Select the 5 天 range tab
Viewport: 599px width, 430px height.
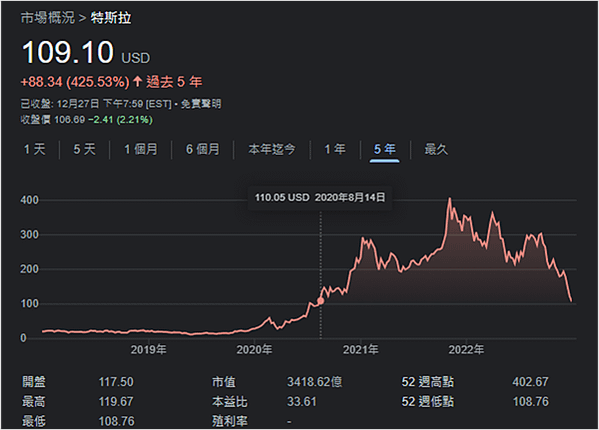pos(84,149)
